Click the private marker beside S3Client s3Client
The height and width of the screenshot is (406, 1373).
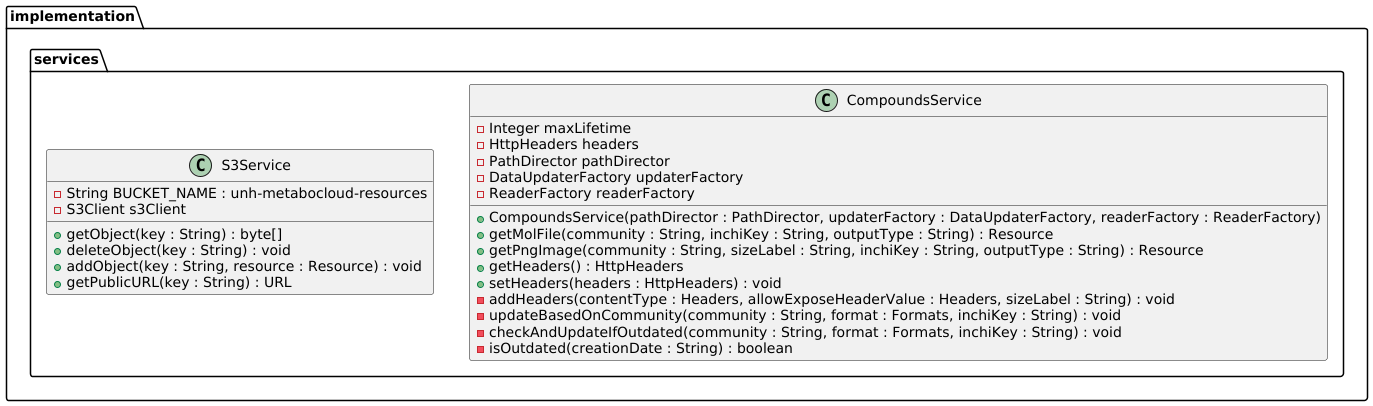point(57,209)
